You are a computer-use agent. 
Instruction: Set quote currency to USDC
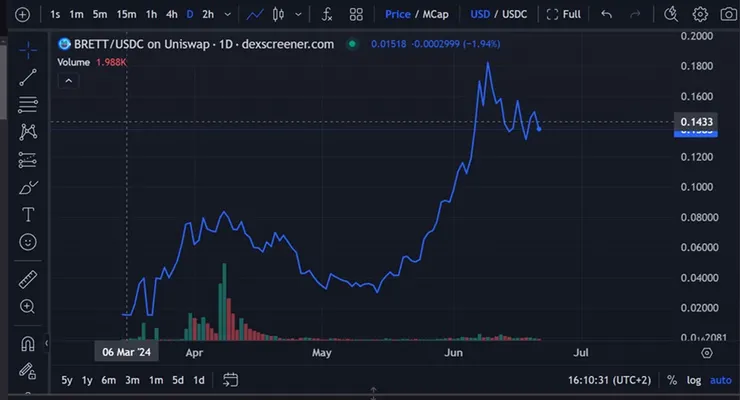coord(514,15)
